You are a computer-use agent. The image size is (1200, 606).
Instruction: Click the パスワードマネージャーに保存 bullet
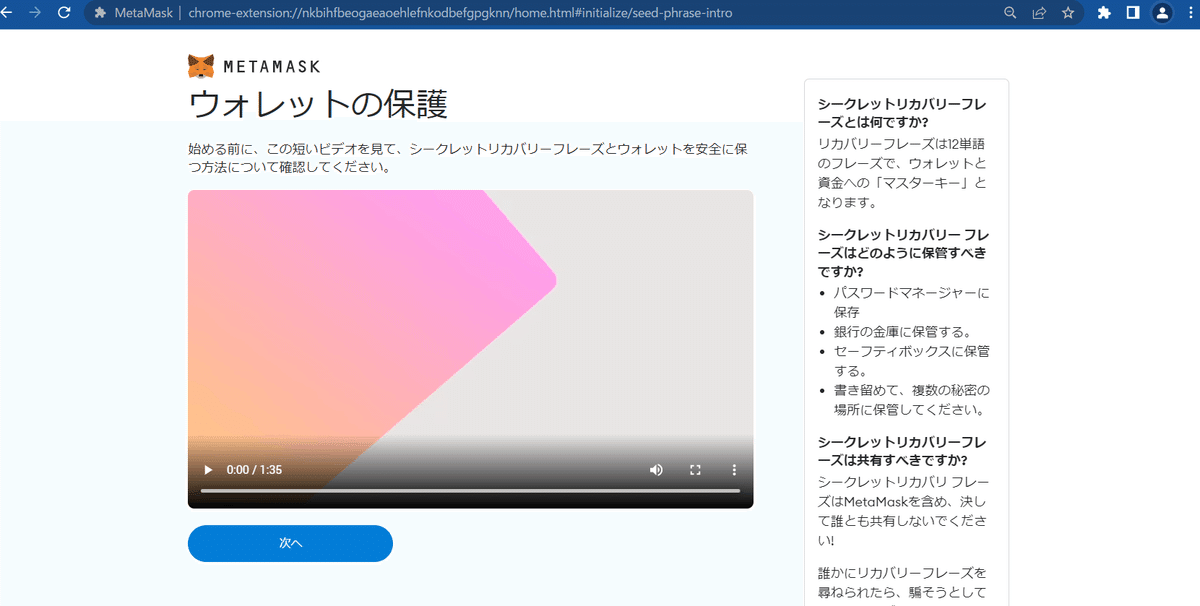pyautogui.click(x=911, y=303)
